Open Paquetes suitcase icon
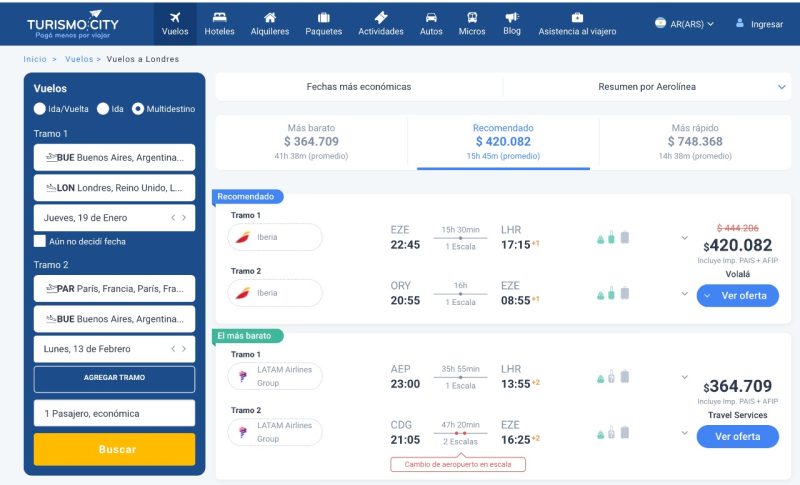Image resolution: width=800 pixels, height=485 pixels. [x=323, y=18]
